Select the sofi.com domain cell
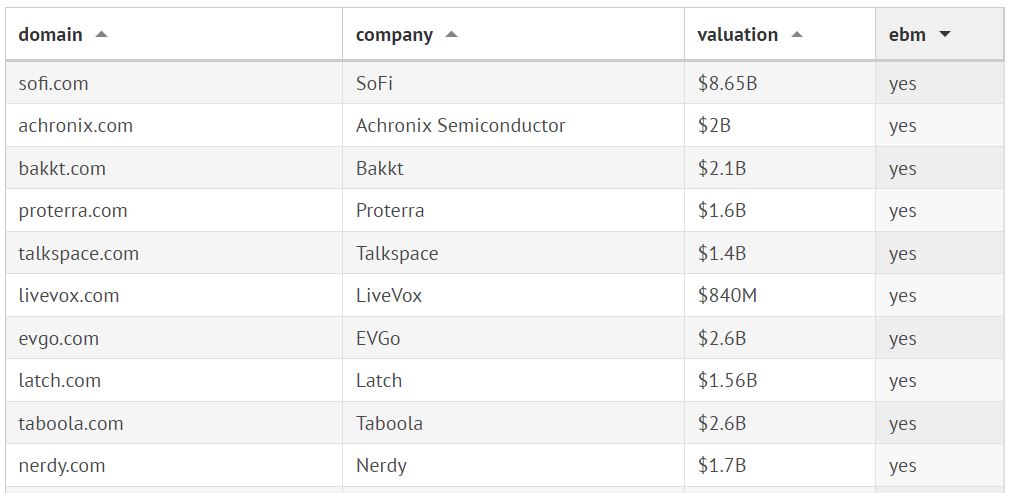This screenshot has width=1009, height=493. point(53,84)
